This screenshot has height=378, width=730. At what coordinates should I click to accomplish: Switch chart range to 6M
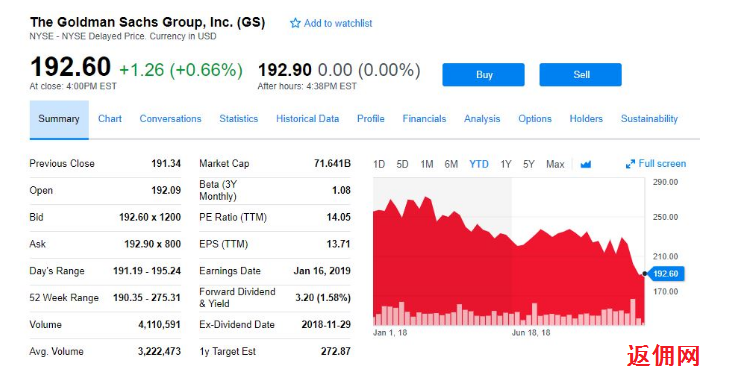click(x=451, y=164)
